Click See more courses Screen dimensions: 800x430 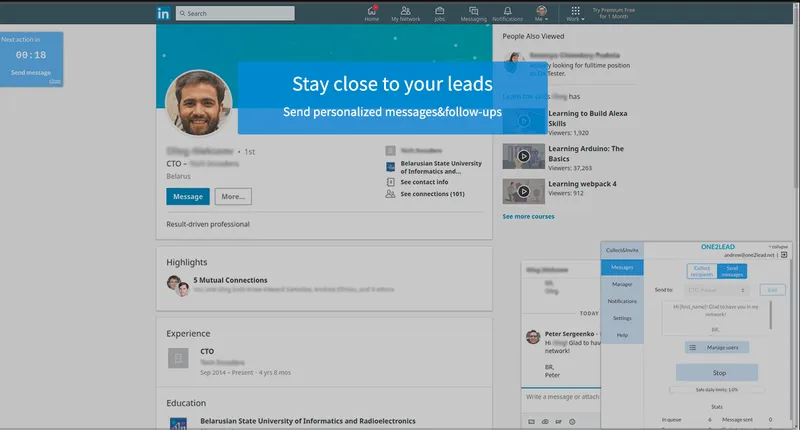tap(528, 216)
